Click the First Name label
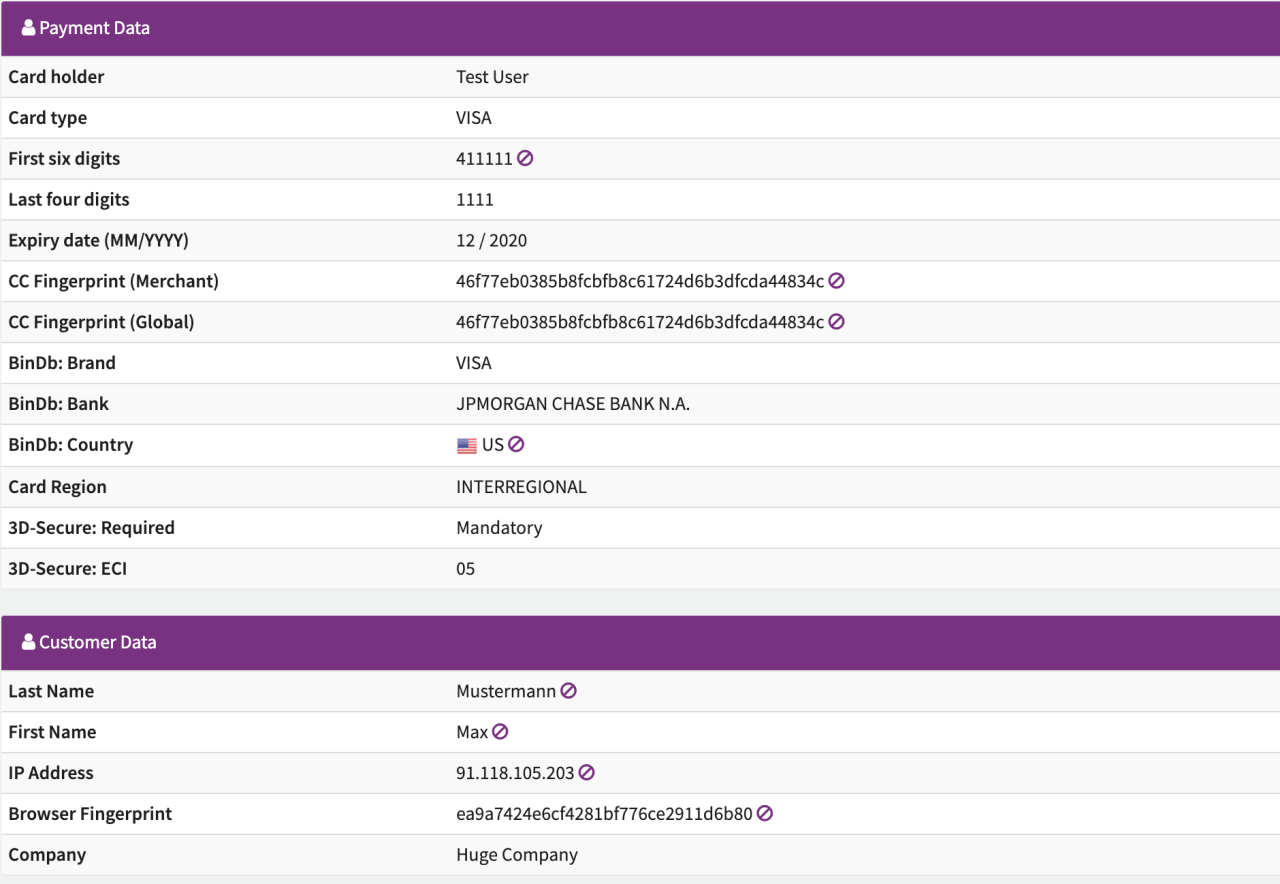Image resolution: width=1280 pixels, height=884 pixels. [52, 732]
